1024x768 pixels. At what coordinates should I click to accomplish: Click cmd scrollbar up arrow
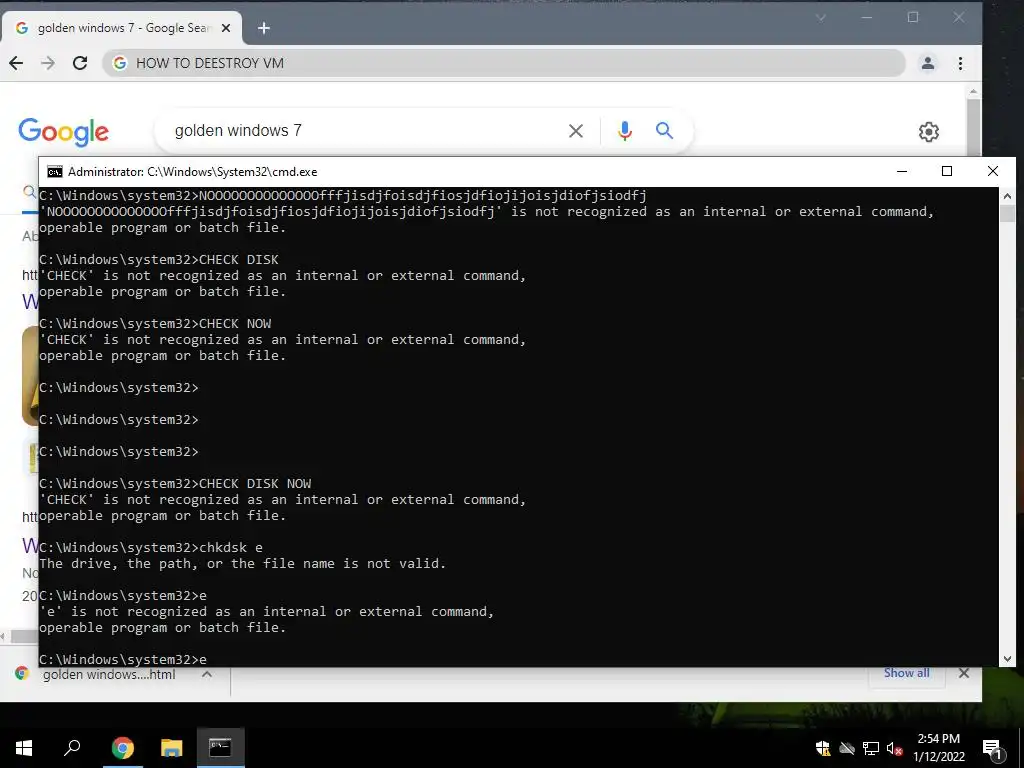[x=1007, y=195]
